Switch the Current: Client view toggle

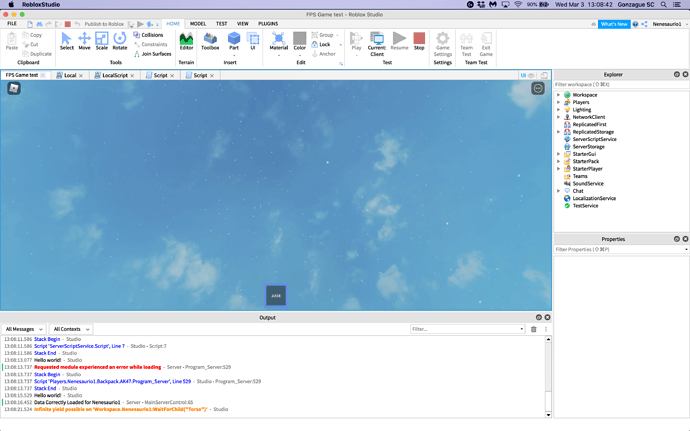[x=377, y=41]
